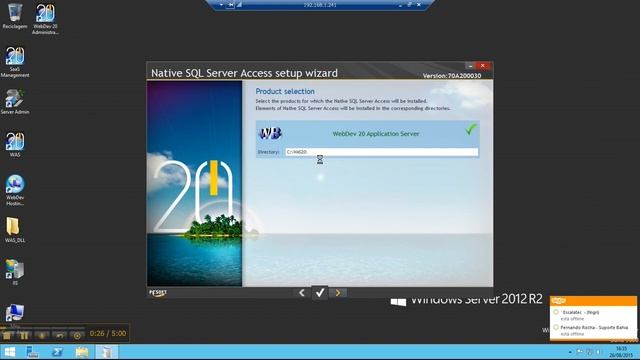
Task: Go to next step with yellow arrow
Action: click(338, 293)
